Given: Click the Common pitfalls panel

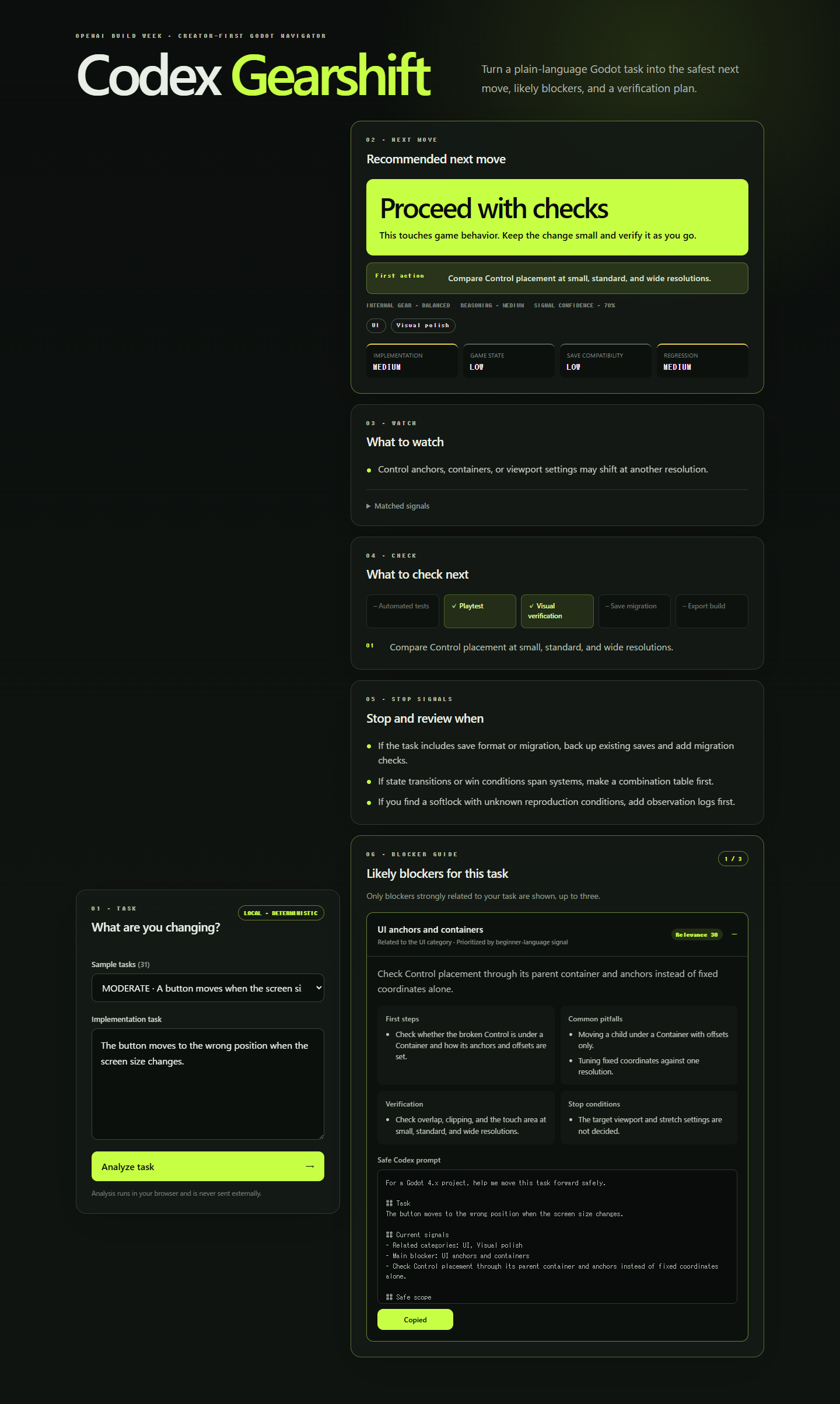Looking at the screenshot, I should click(649, 1045).
